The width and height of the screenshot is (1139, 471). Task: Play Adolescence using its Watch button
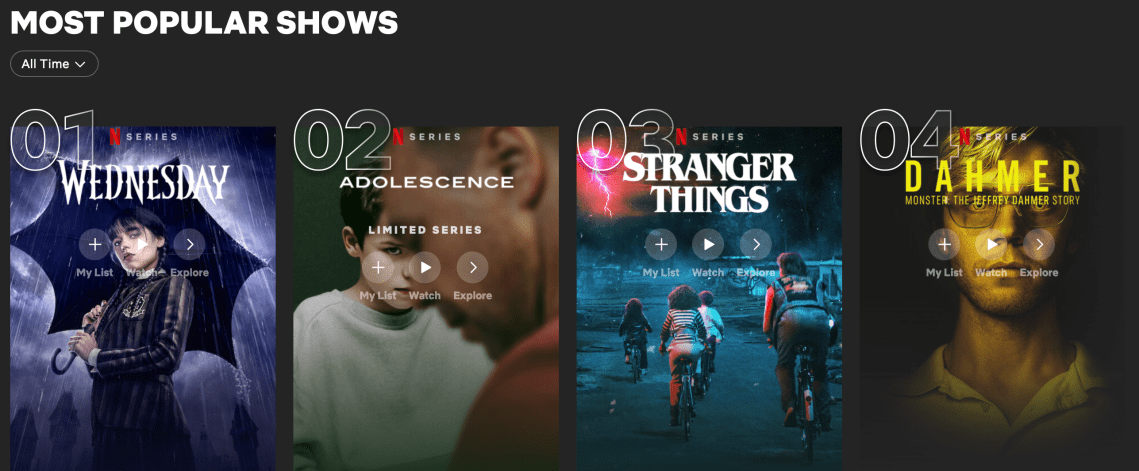[425, 267]
